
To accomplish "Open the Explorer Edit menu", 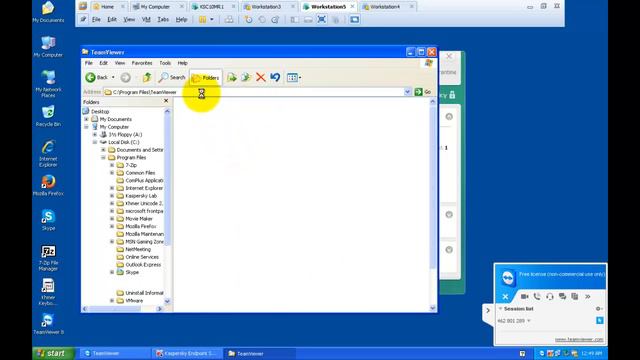I will [104, 63].
